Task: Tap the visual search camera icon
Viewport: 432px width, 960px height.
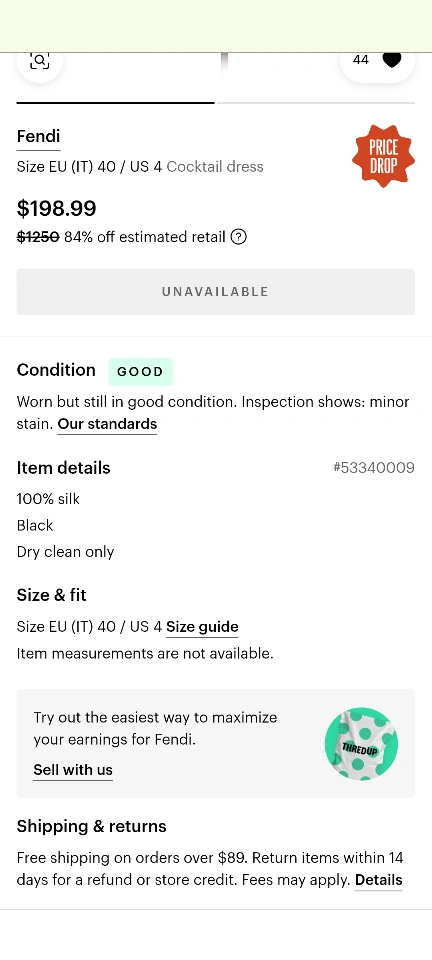Action: coord(40,61)
